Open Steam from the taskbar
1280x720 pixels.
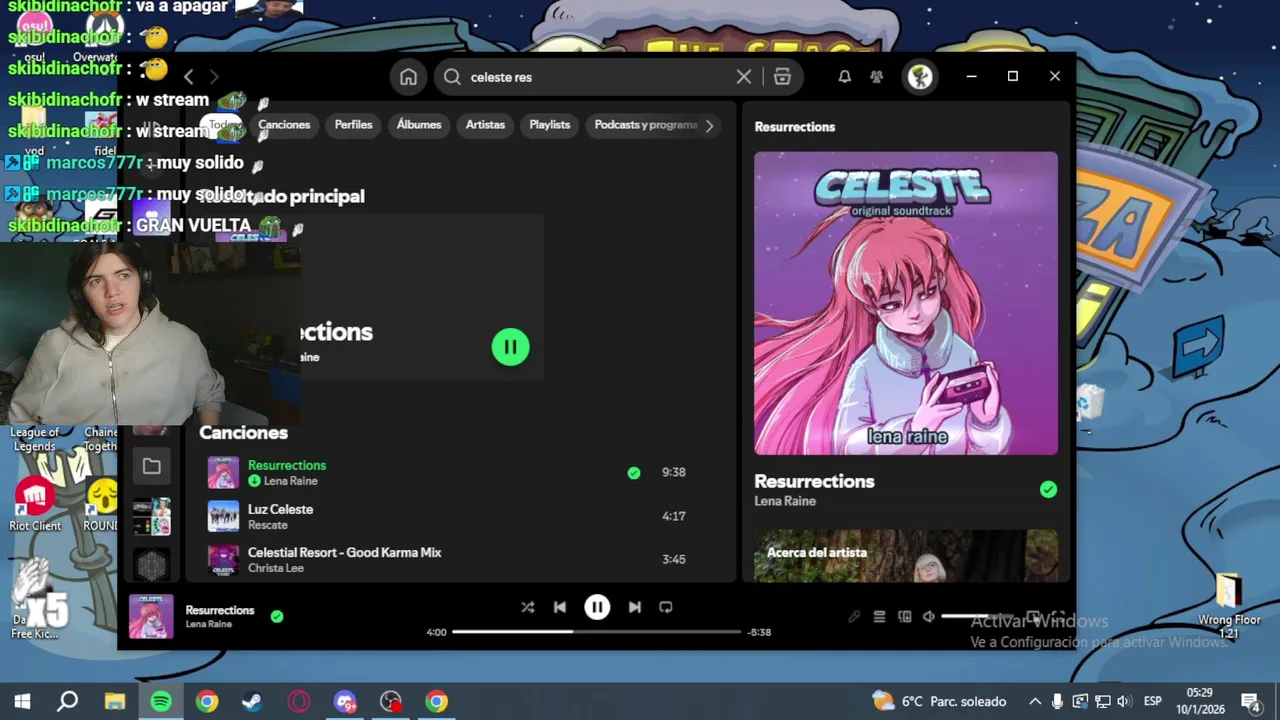[252, 701]
